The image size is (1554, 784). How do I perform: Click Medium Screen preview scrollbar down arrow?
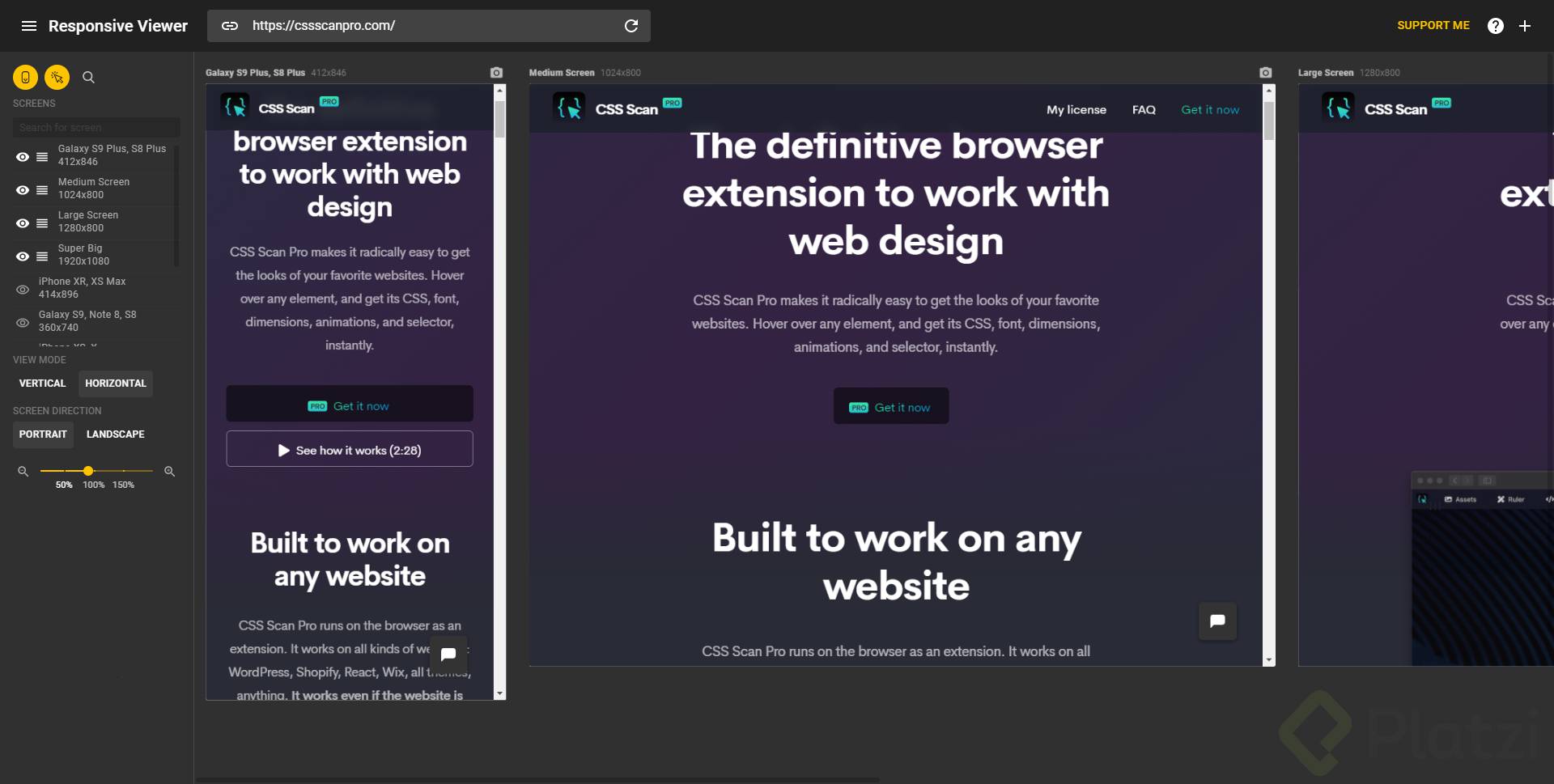click(1269, 660)
